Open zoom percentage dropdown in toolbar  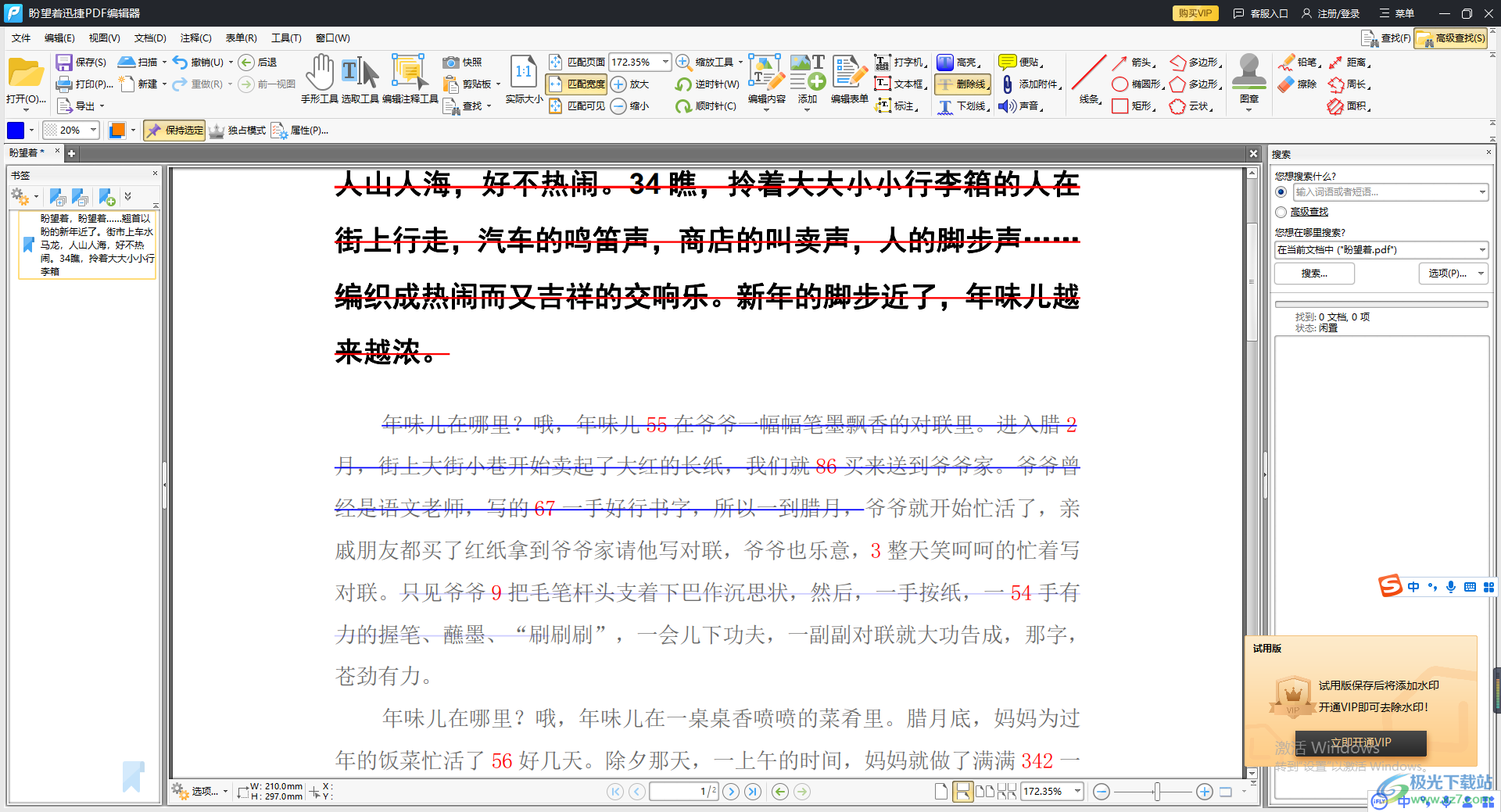pyautogui.click(x=665, y=62)
